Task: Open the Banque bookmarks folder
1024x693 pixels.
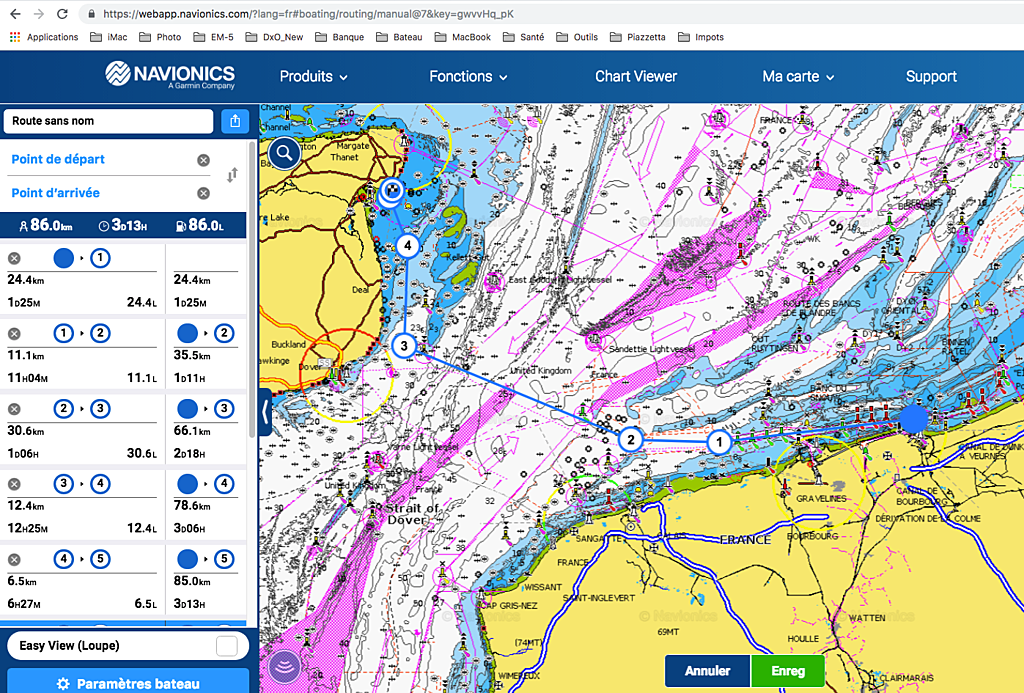Action: click(340, 37)
